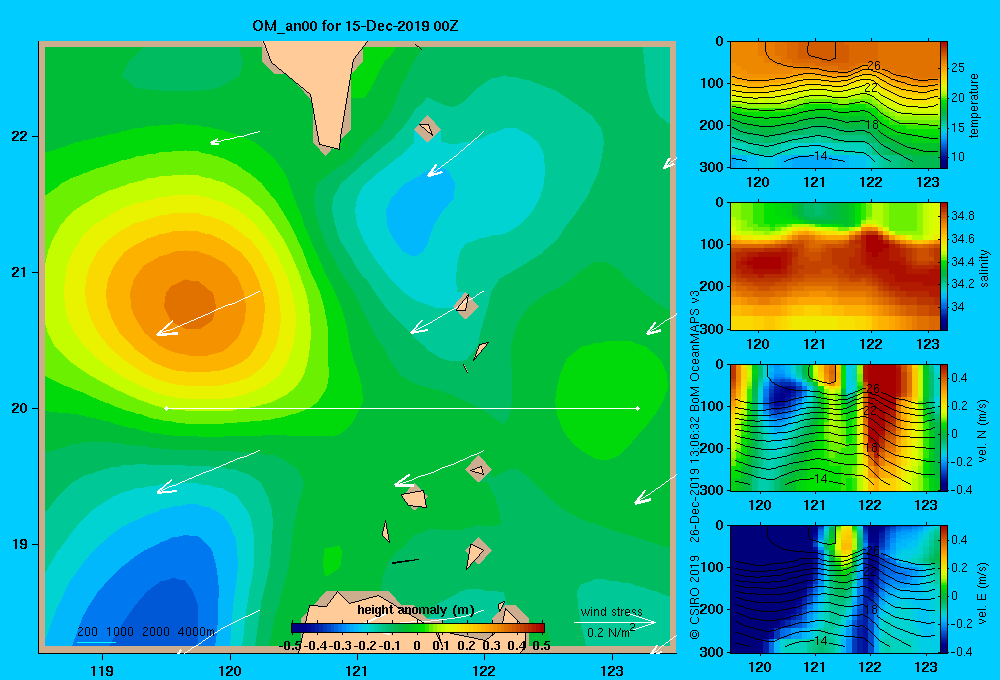Click longitude label '121' on main map axis
This screenshot has height=680, width=1000.
point(357,670)
